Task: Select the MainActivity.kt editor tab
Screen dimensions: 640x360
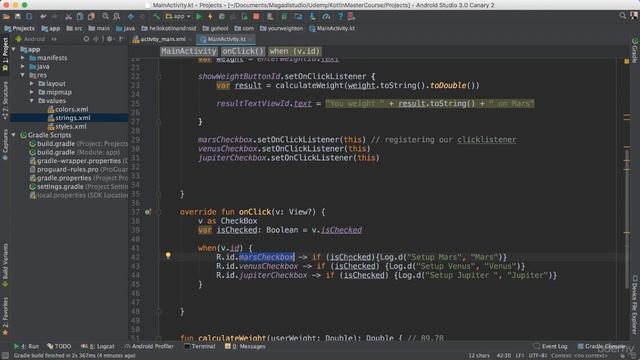Action: (x=226, y=39)
